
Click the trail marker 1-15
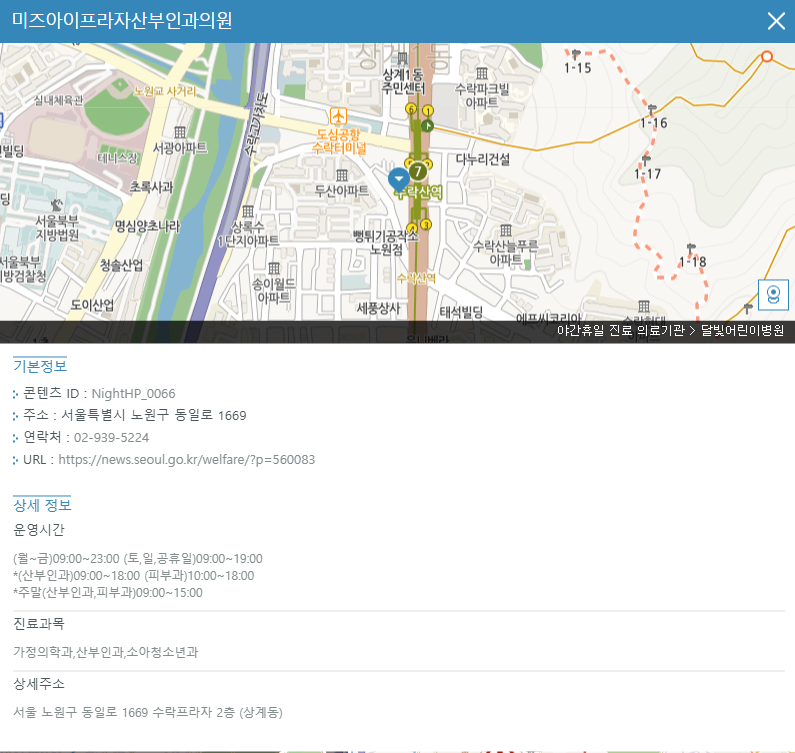[575, 54]
